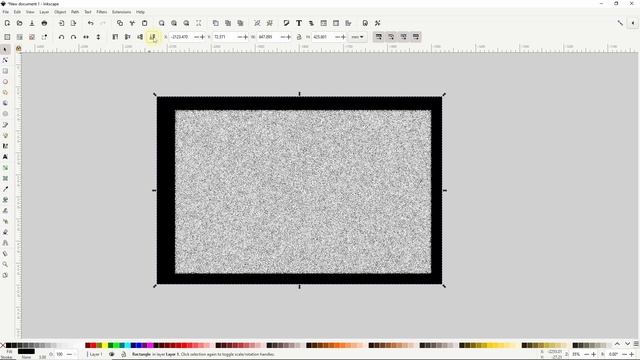The image size is (640, 360).
Task: Open the Object menu
Action: (x=60, y=12)
